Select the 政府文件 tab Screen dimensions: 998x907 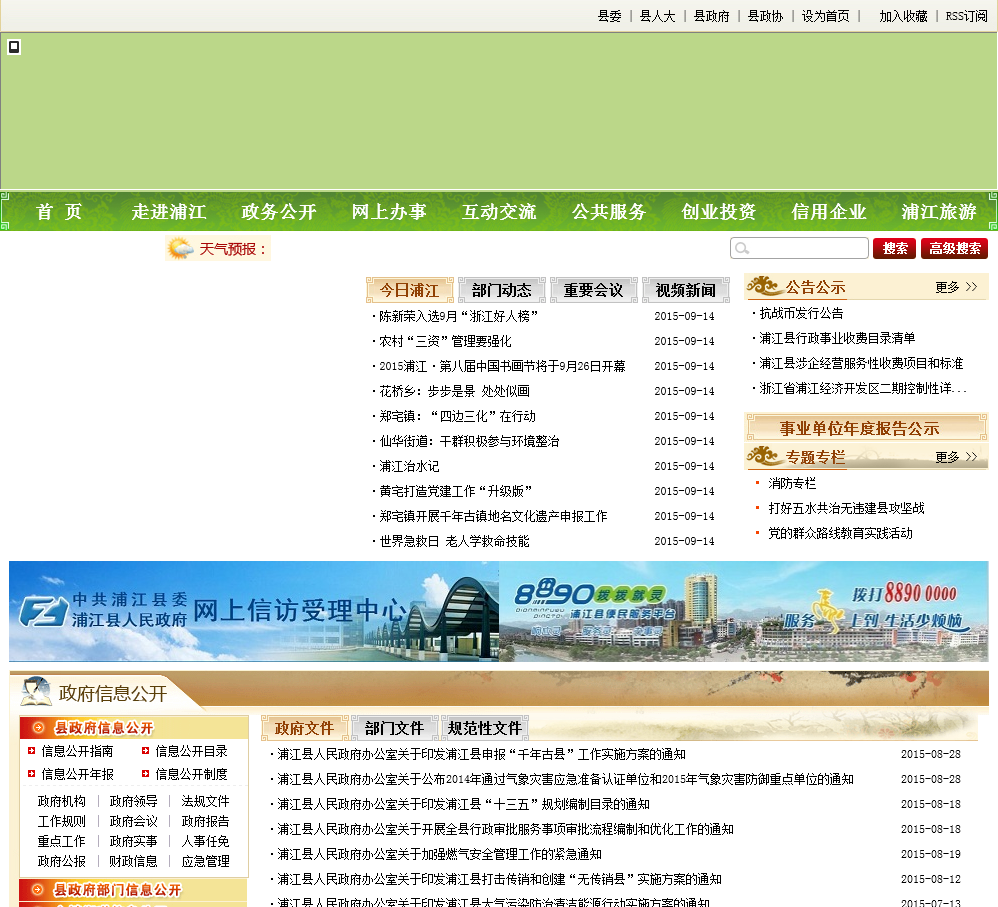pyautogui.click(x=304, y=728)
